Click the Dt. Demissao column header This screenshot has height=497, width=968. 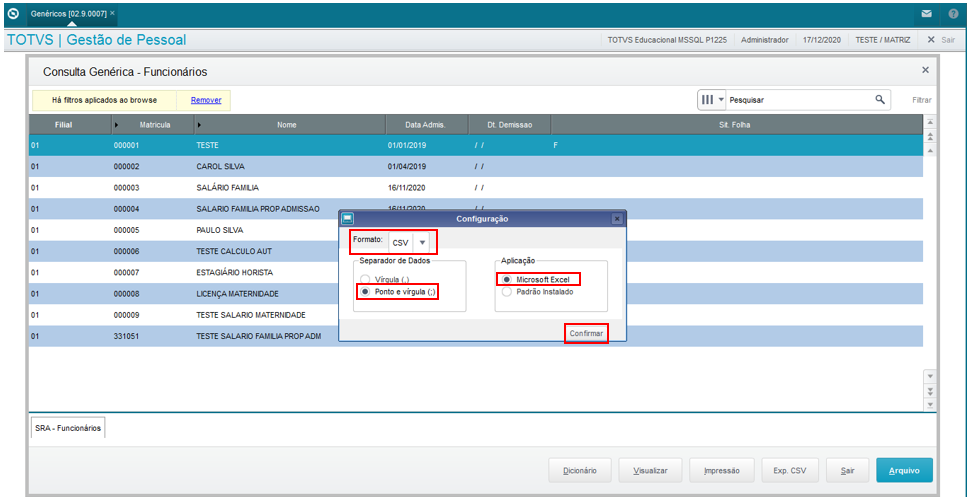pyautogui.click(x=509, y=125)
